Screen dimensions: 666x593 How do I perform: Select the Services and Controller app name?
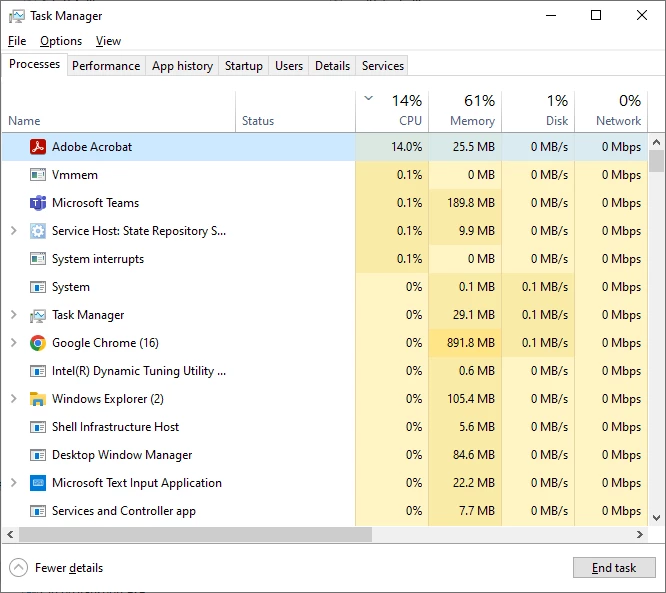click(124, 511)
